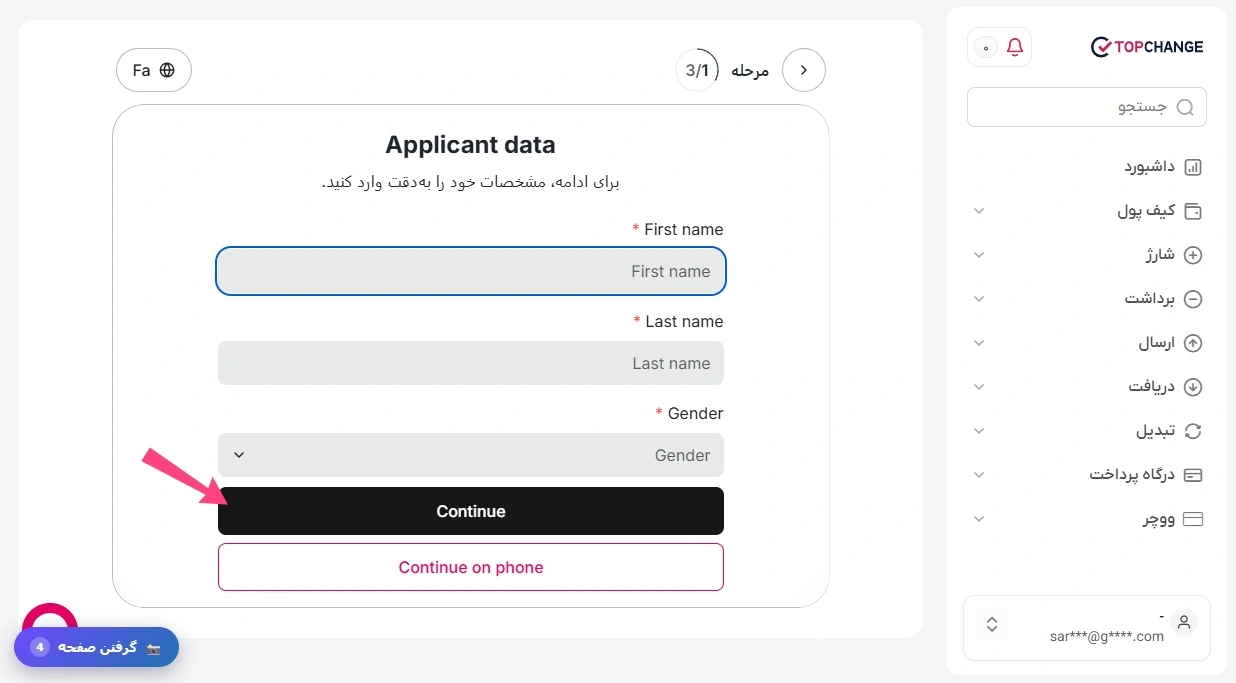Click the withdraw (برداشت) minus-circle icon
Image resolution: width=1236 pixels, height=683 pixels.
[x=1193, y=299]
